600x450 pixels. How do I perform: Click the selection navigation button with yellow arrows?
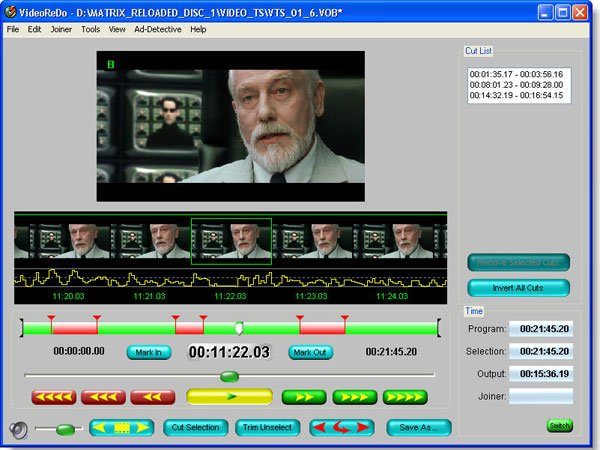pos(122,427)
